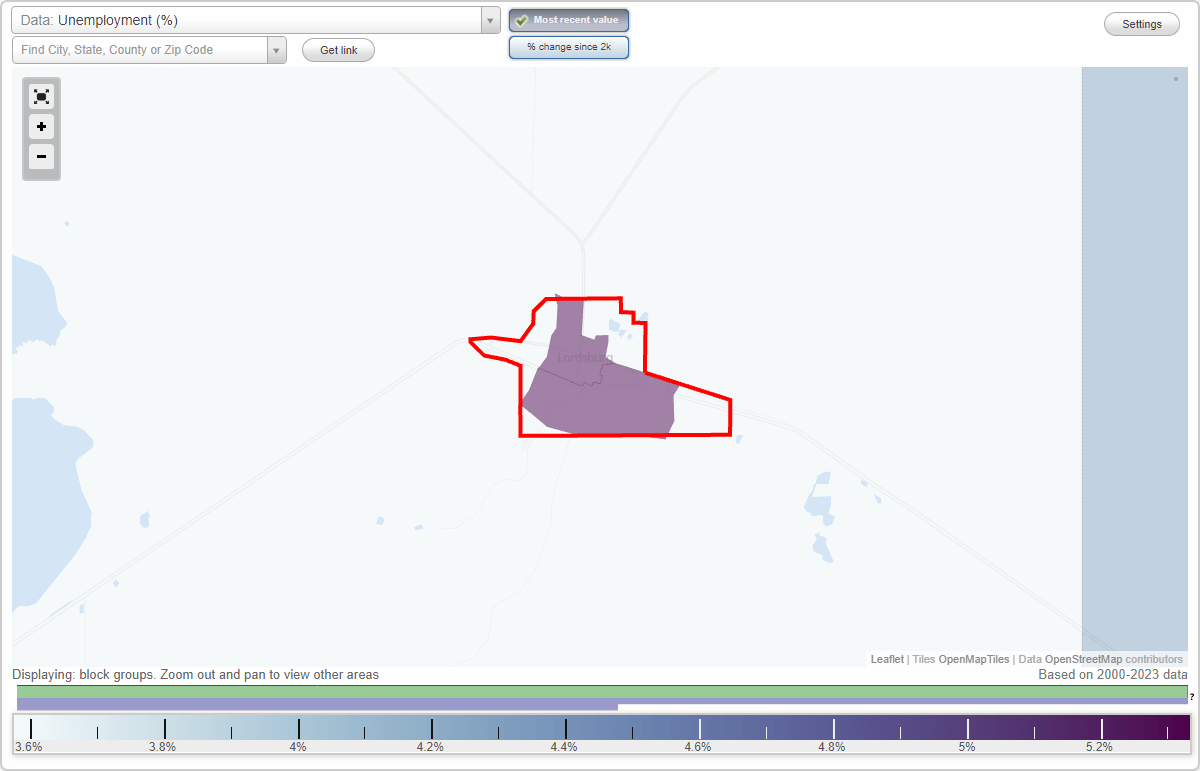This screenshot has width=1200, height=771.
Task: Zoom in using the plus icon
Action: coord(41,127)
